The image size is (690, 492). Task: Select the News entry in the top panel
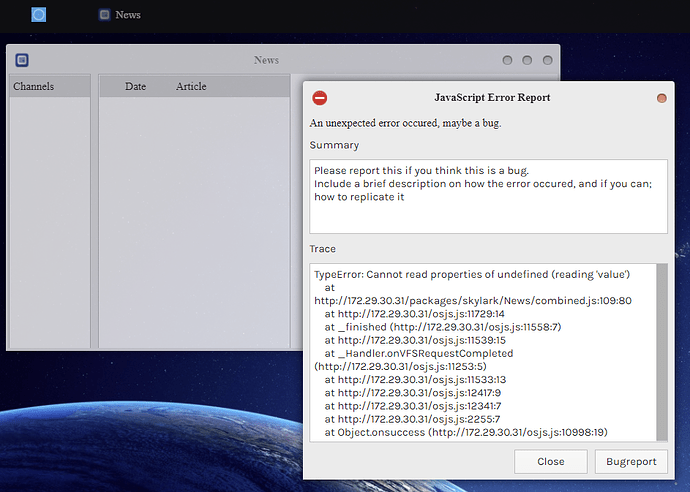click(119, 15)
